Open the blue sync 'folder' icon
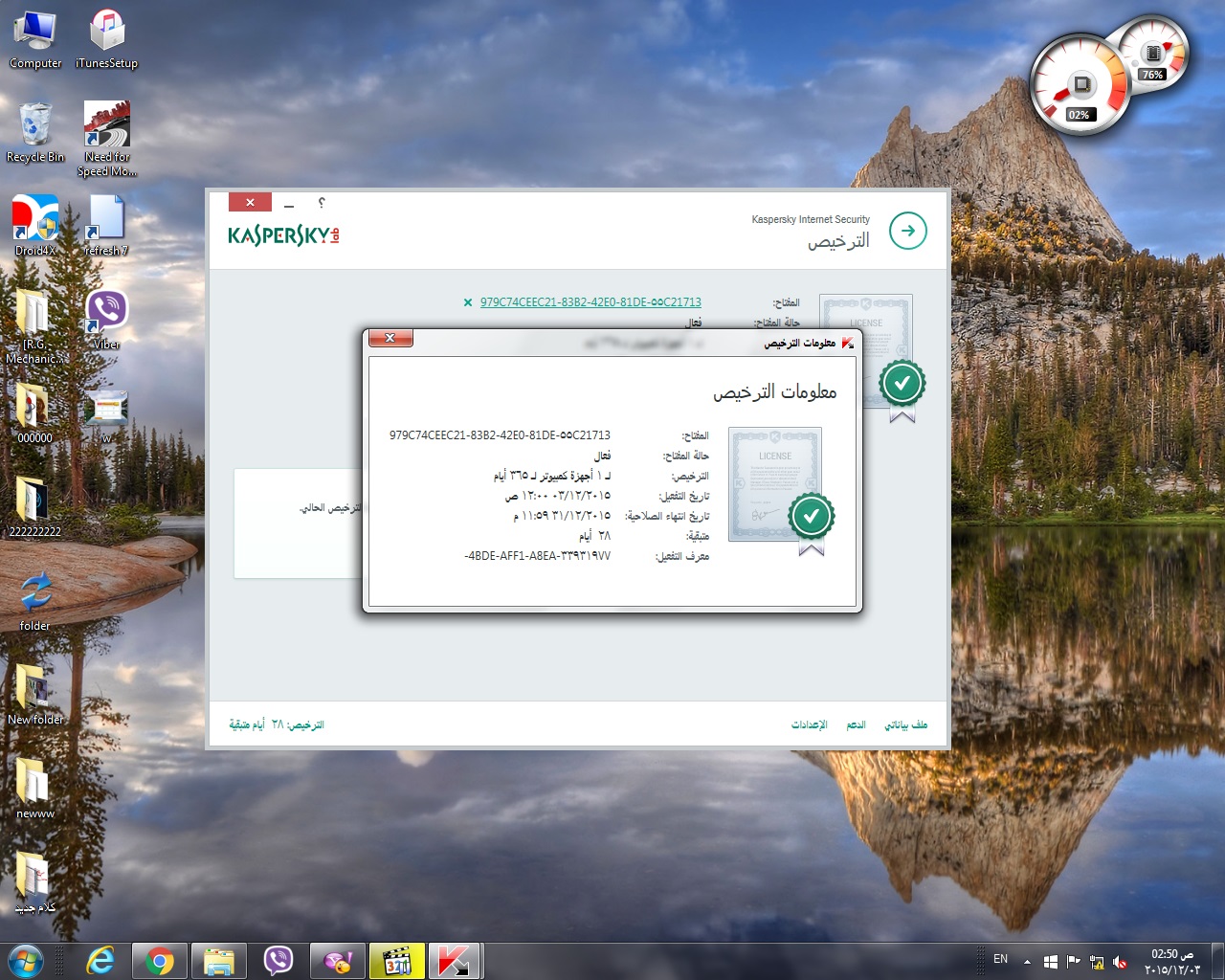 point(35,601)
